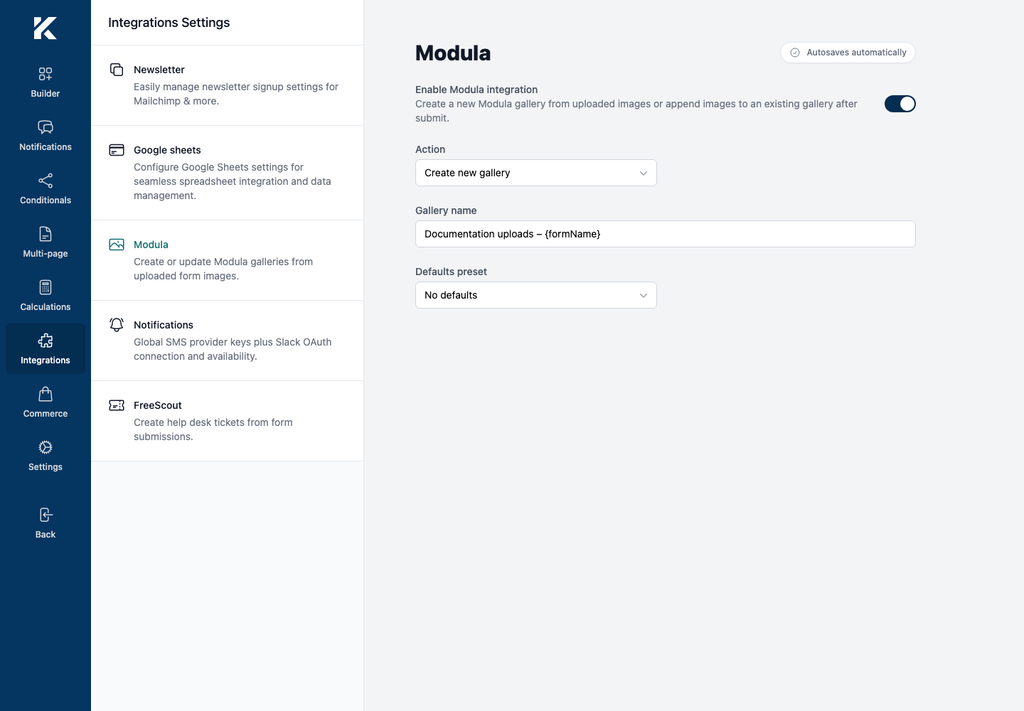Viewport: 1024px width, 711px height.
Task: Select the Integrations sidebar tab
Action: click(45, 349)
